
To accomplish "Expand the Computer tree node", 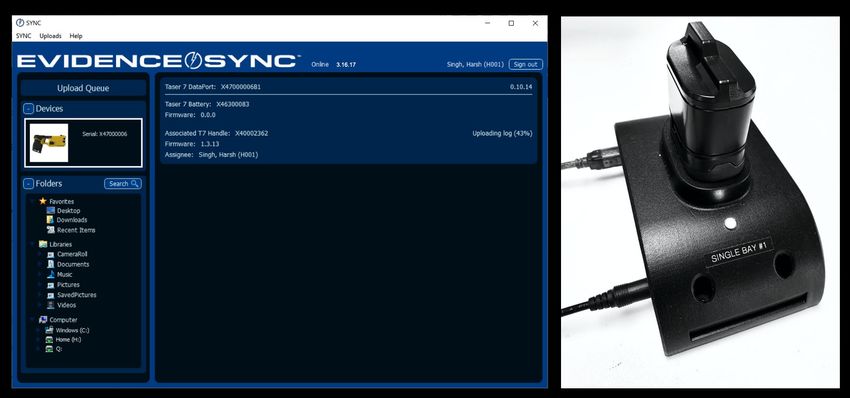I will pyautogui.click(x=32, y=320).
